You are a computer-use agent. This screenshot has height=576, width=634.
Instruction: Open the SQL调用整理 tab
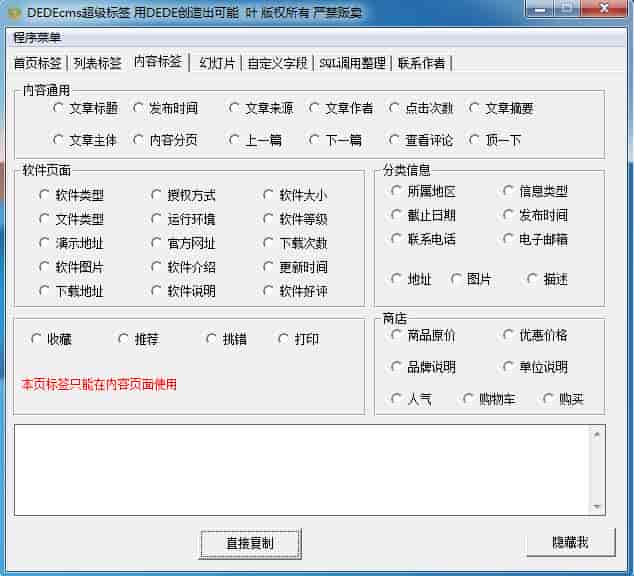coord(353,63)
